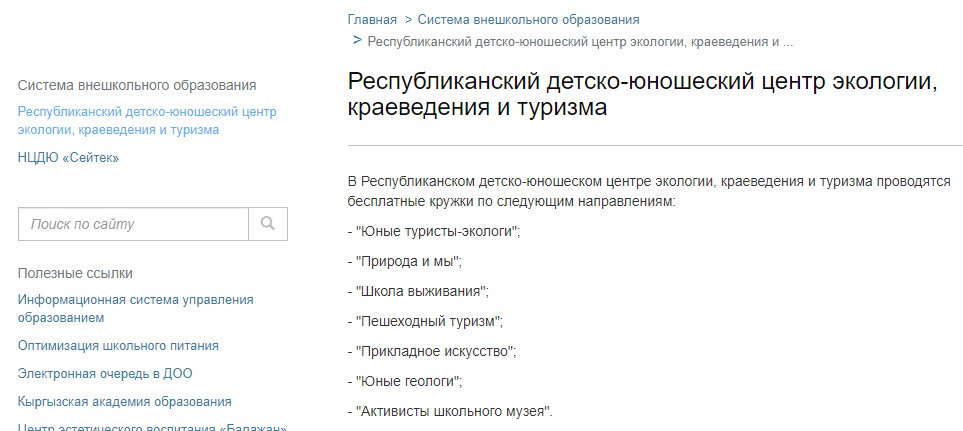
Task: Open sidebar link for центр экологии, краеведения и туризма
Action: pos(147,120)
